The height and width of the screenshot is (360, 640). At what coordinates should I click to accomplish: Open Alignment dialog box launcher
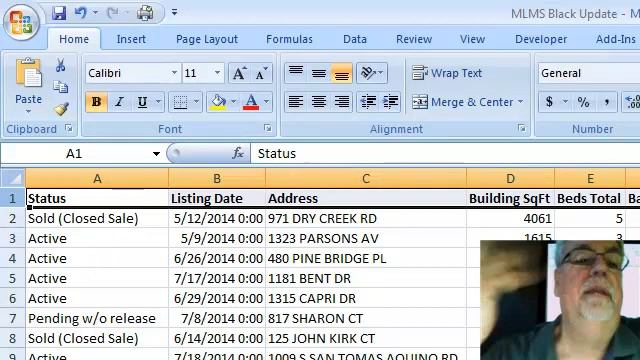(x=521, y=128)
